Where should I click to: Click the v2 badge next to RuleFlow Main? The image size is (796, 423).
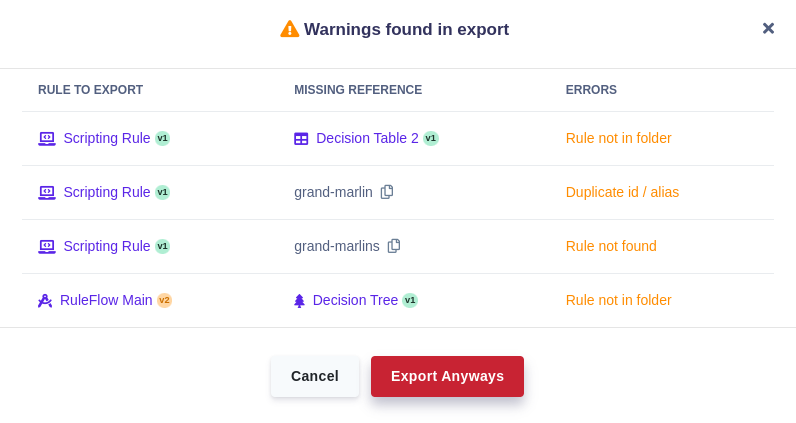[x=165, y=300]
